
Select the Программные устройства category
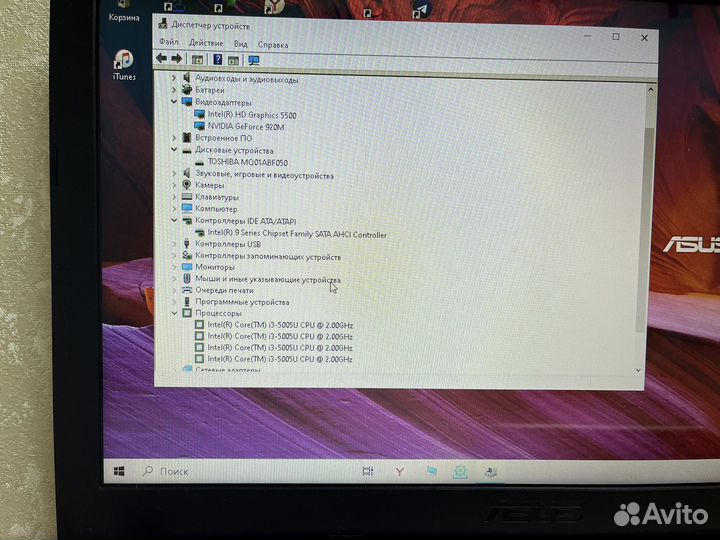pyautogui.click(x=242, y=302)
